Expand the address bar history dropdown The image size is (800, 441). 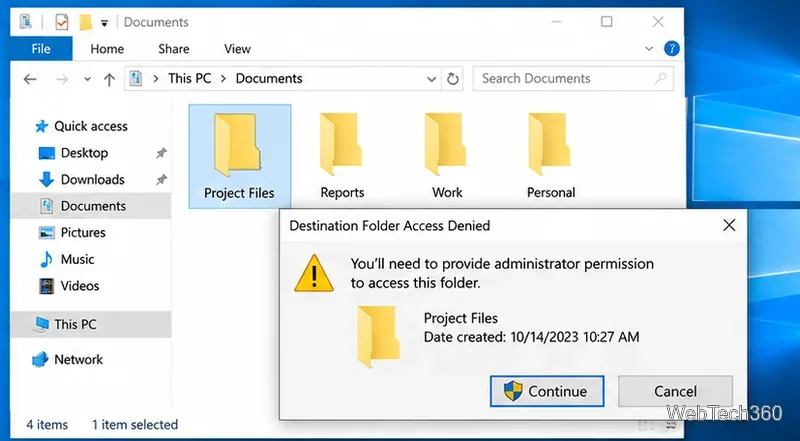(431, 79)
